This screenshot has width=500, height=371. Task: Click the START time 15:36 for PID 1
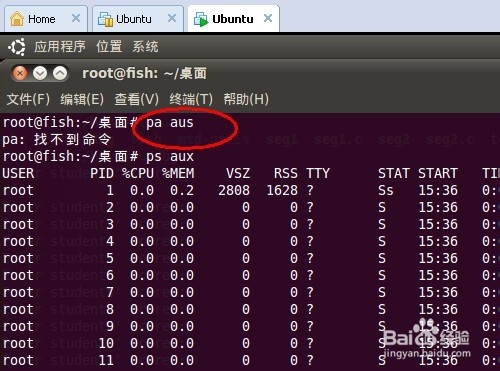(438, 190)
